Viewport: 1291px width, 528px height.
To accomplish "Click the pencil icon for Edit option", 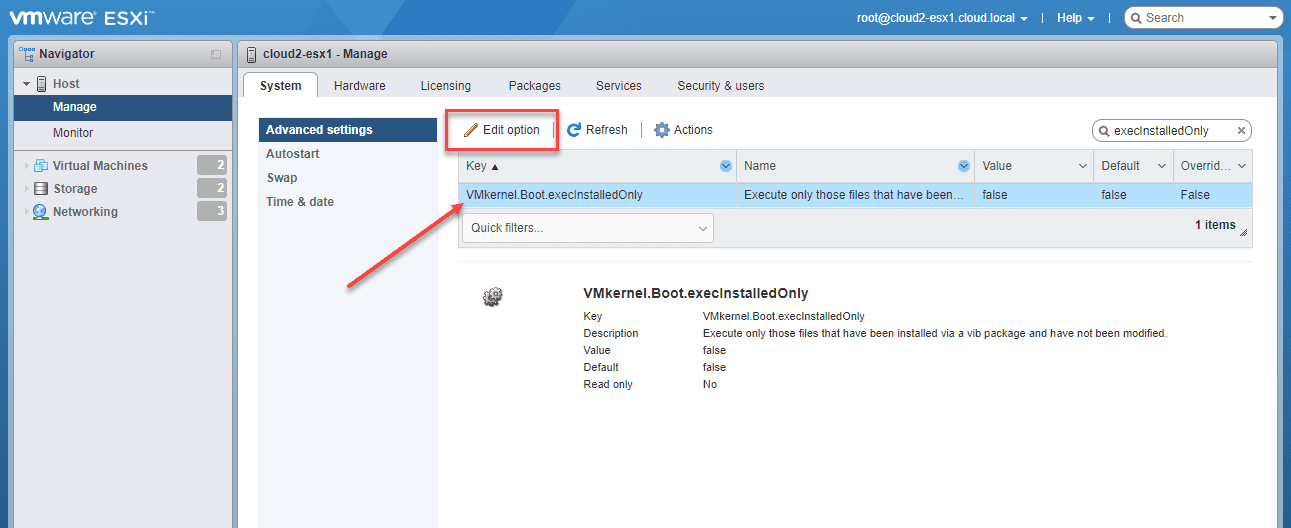I will pos(471,130).
